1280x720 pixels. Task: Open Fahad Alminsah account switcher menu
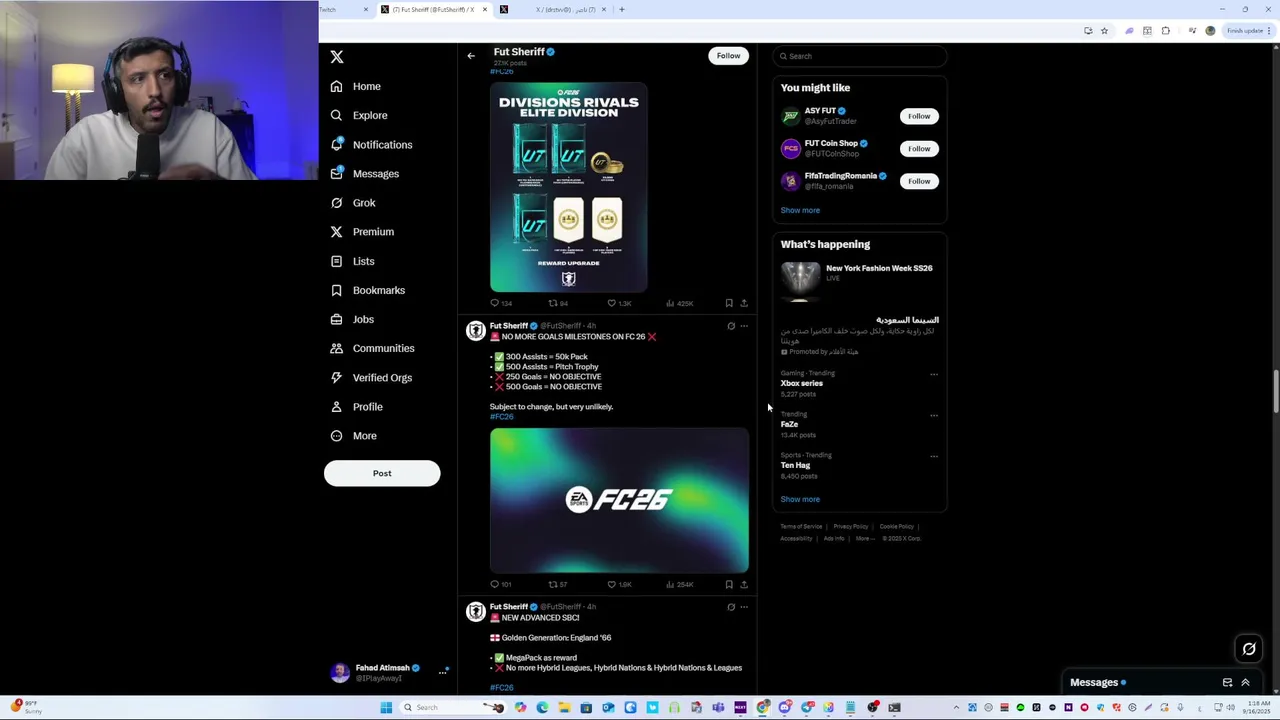(x=390, y=673)
